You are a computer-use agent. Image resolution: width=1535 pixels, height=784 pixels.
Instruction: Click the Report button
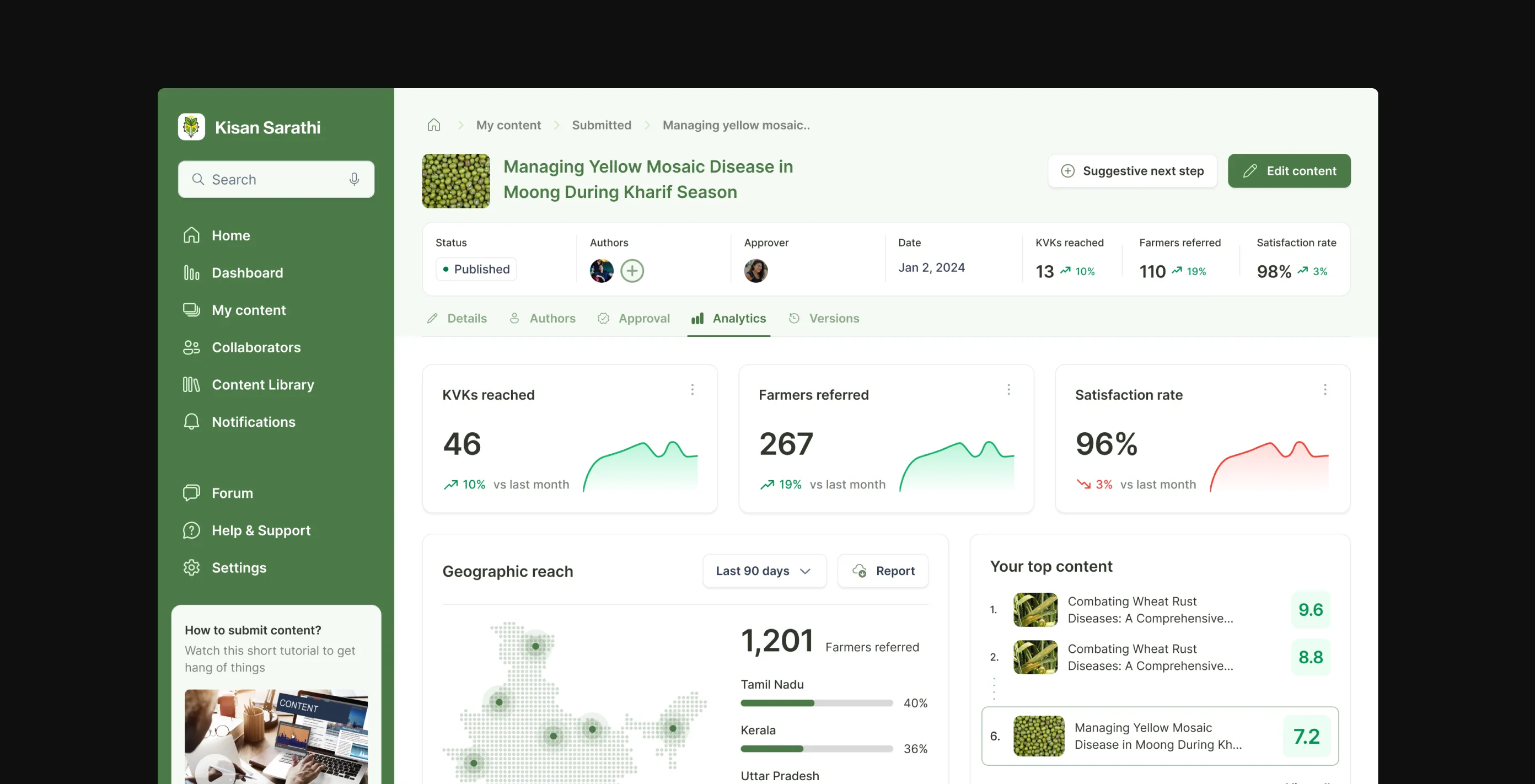(x=883, y=571)
